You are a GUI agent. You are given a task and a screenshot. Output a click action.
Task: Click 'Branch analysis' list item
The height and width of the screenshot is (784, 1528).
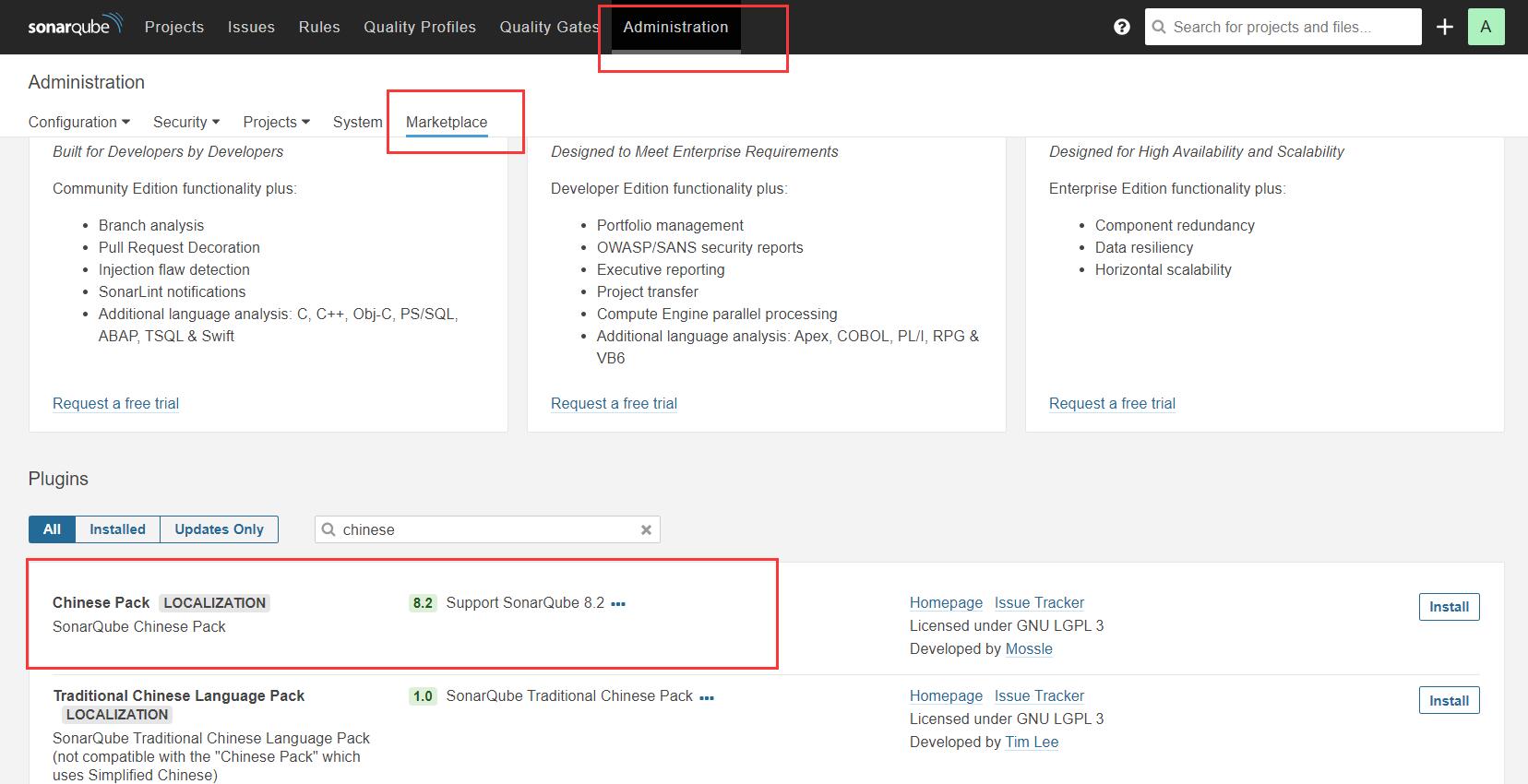(x=151, y=225)
